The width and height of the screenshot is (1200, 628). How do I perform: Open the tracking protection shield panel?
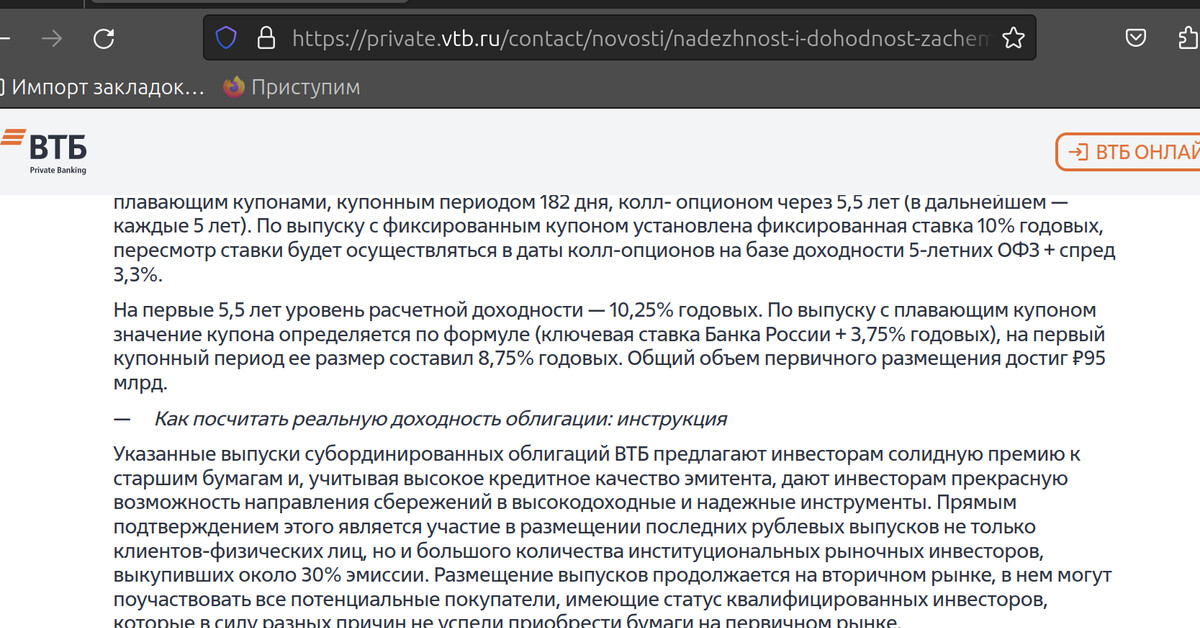227,39
